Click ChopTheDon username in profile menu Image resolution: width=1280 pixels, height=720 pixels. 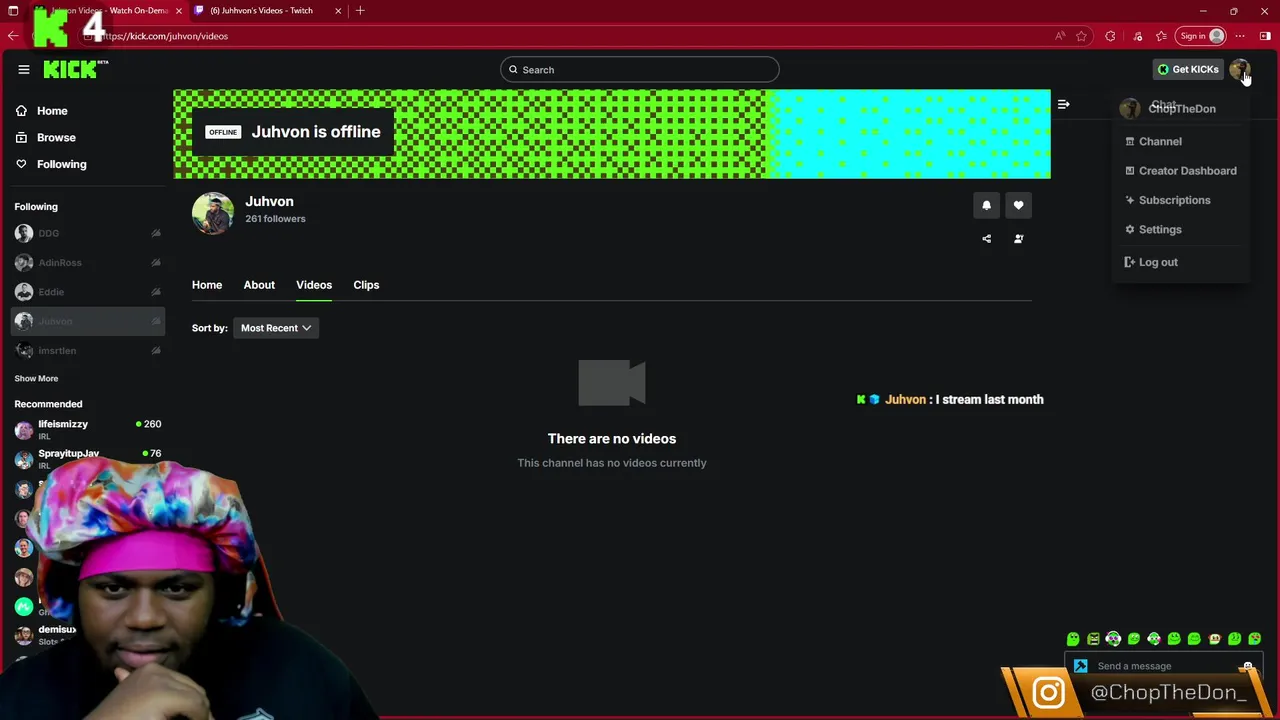click(x=1182, y=109)
